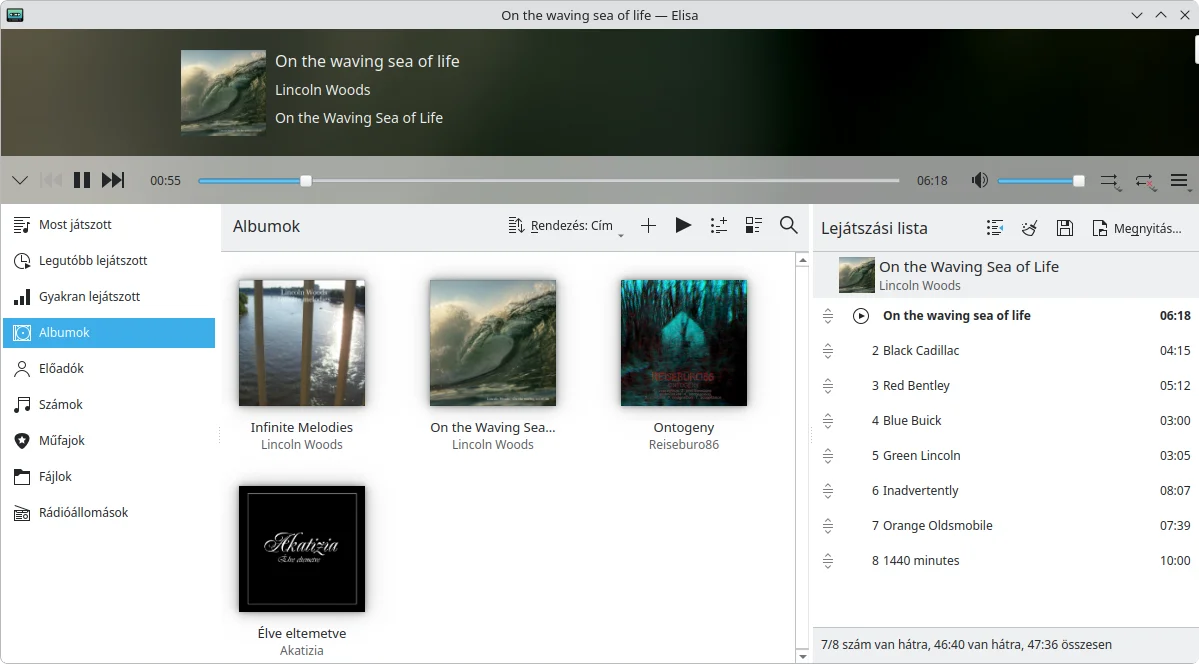Play all albums with the play icon
This screenshot has height=664, width=1199.
[684, 226]
